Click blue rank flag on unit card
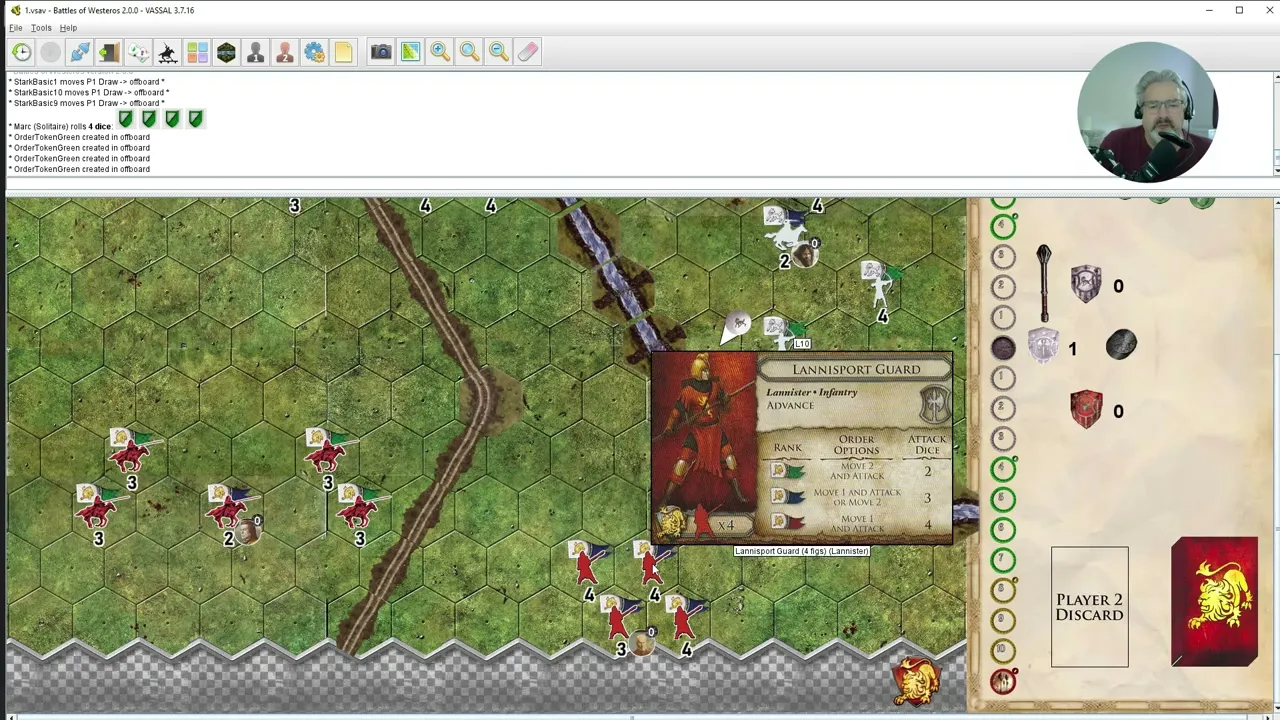1280x720 pixels. coord(787,497)
